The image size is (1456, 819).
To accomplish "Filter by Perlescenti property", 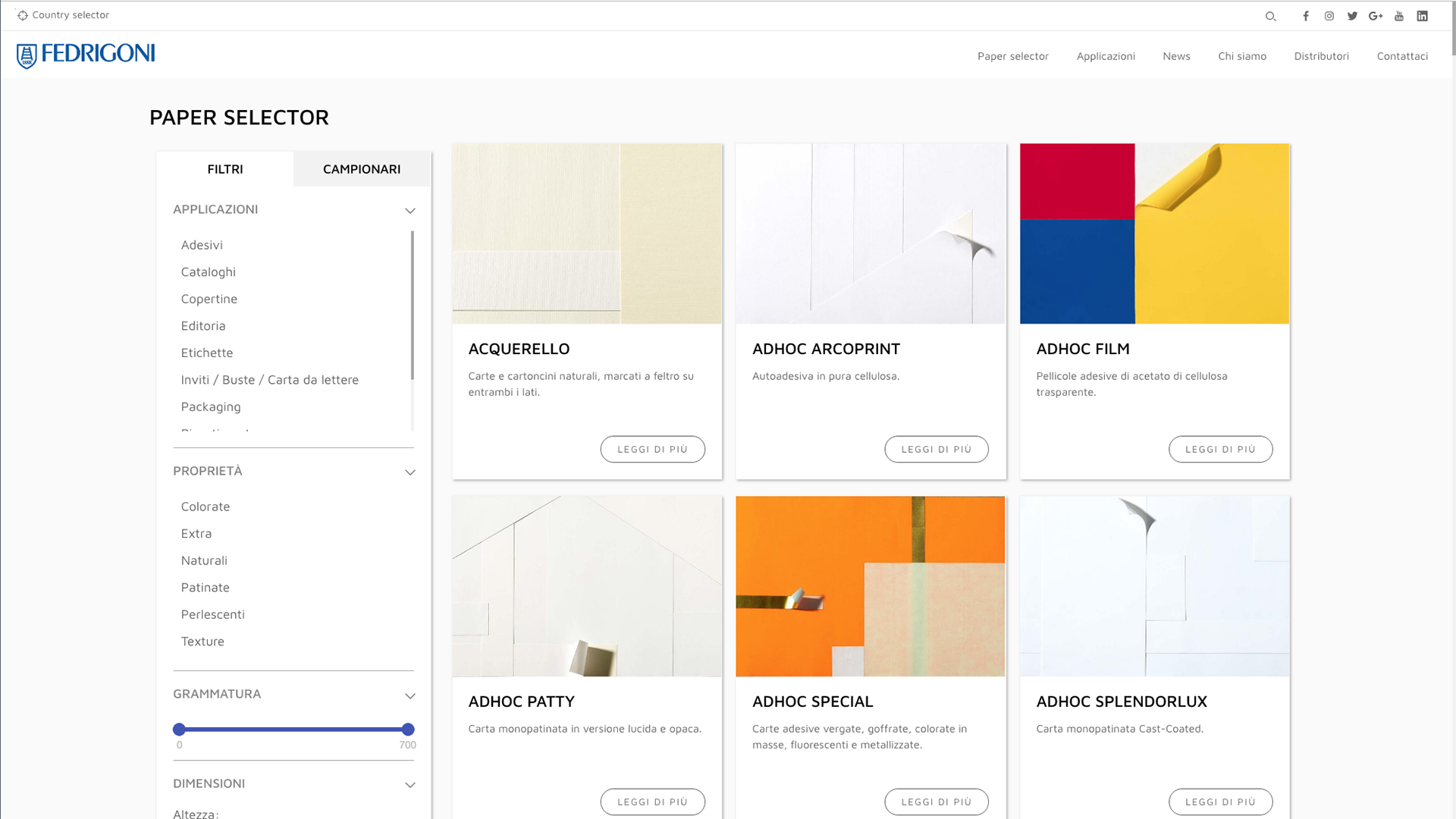I will click(213, 614).
